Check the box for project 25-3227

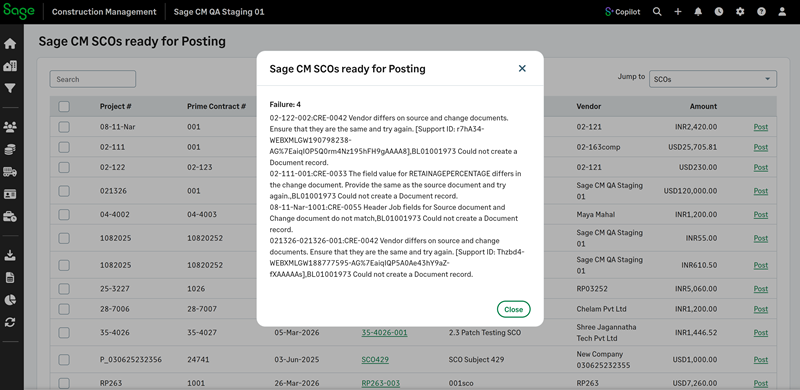click(x=64, y=289)
